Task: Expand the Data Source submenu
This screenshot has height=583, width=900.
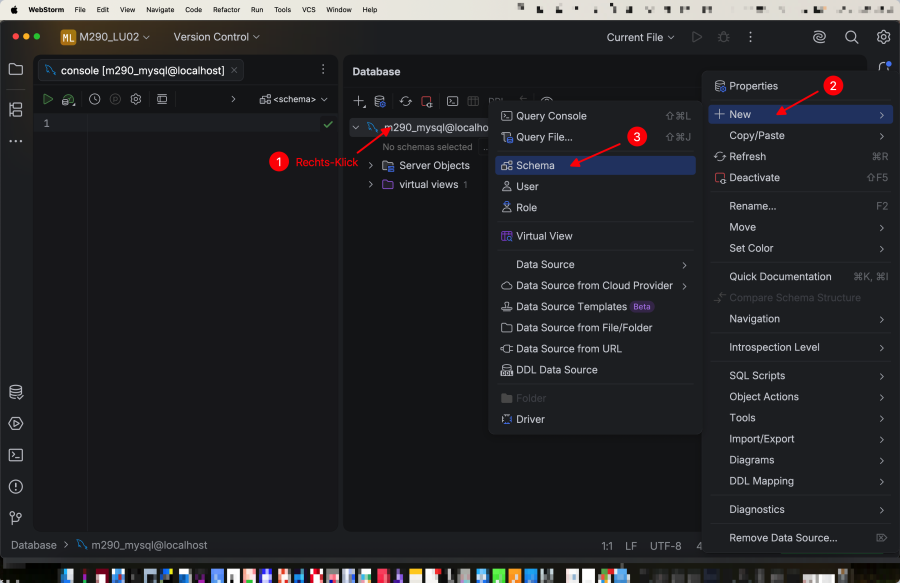Action: 595,265
